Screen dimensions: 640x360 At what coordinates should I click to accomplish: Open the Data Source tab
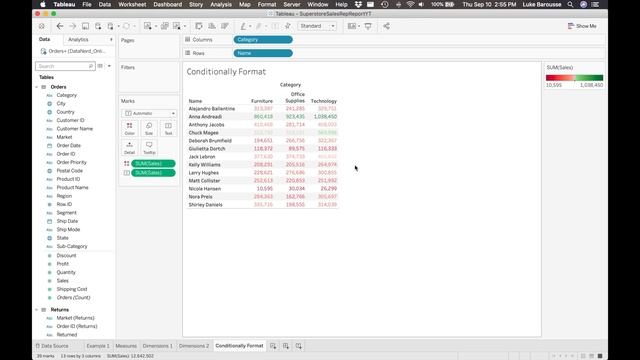pos(52,346)
